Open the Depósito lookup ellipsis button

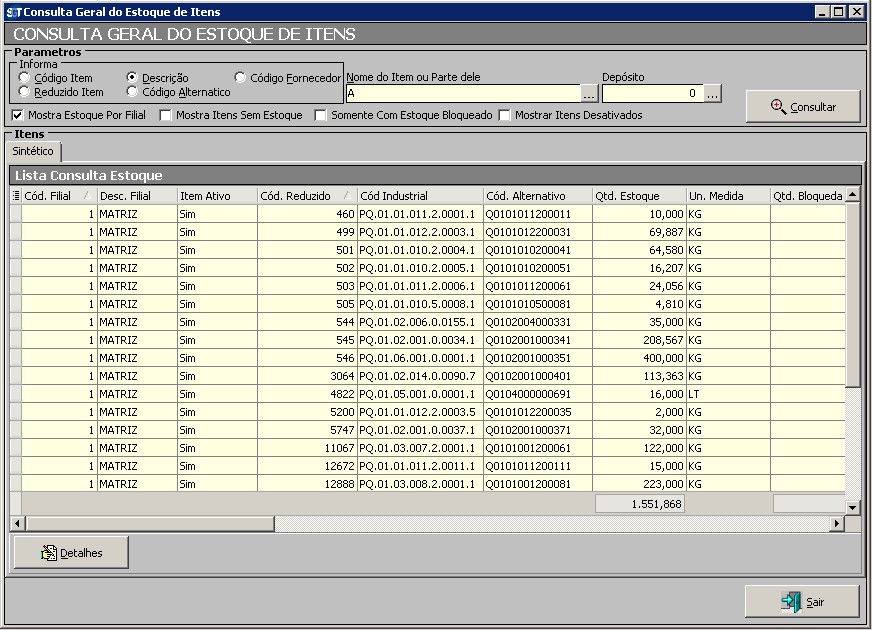point(712,93)
